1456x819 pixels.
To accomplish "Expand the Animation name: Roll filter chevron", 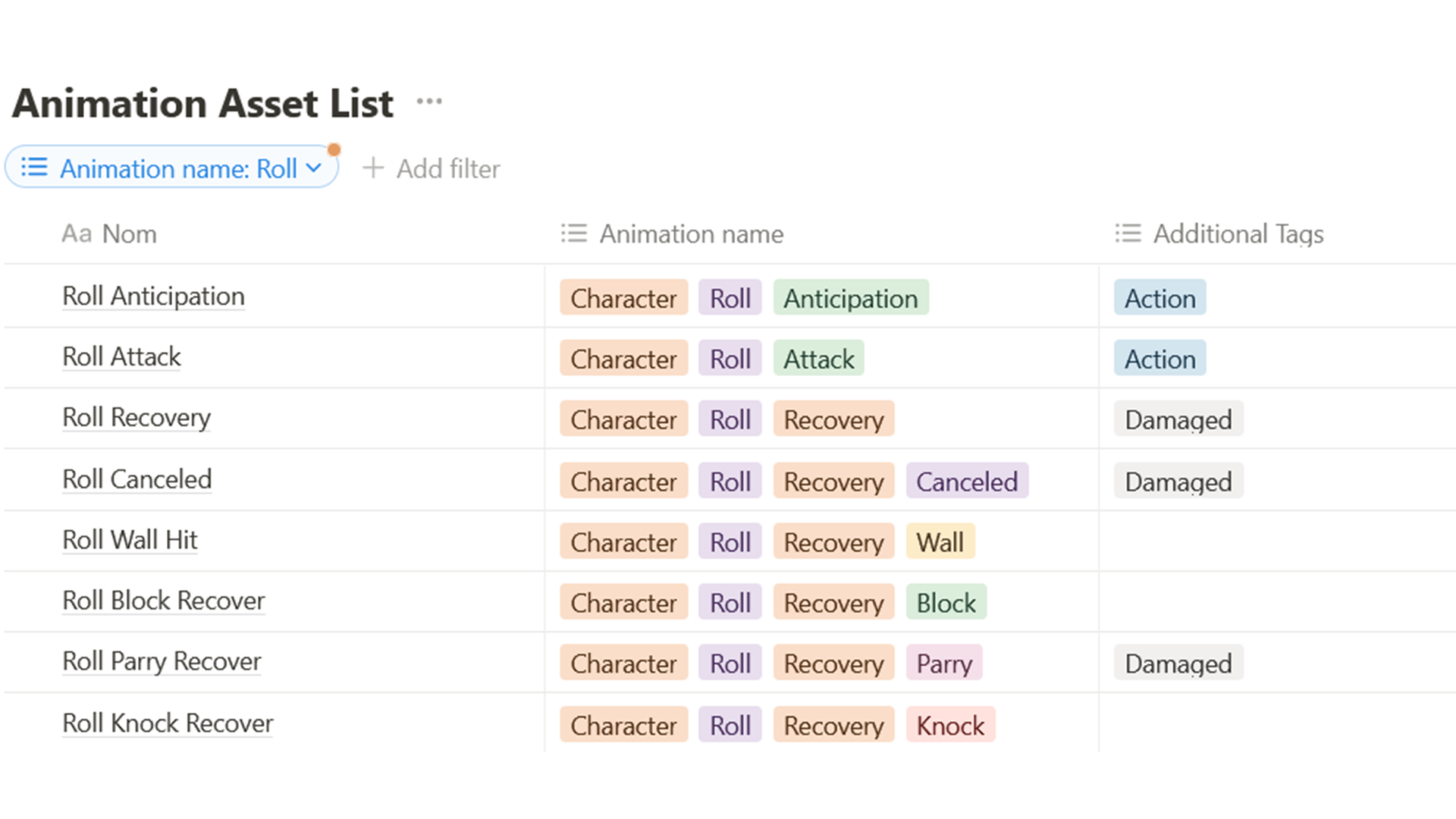I will pyautogui.click(x=314, y=168).
